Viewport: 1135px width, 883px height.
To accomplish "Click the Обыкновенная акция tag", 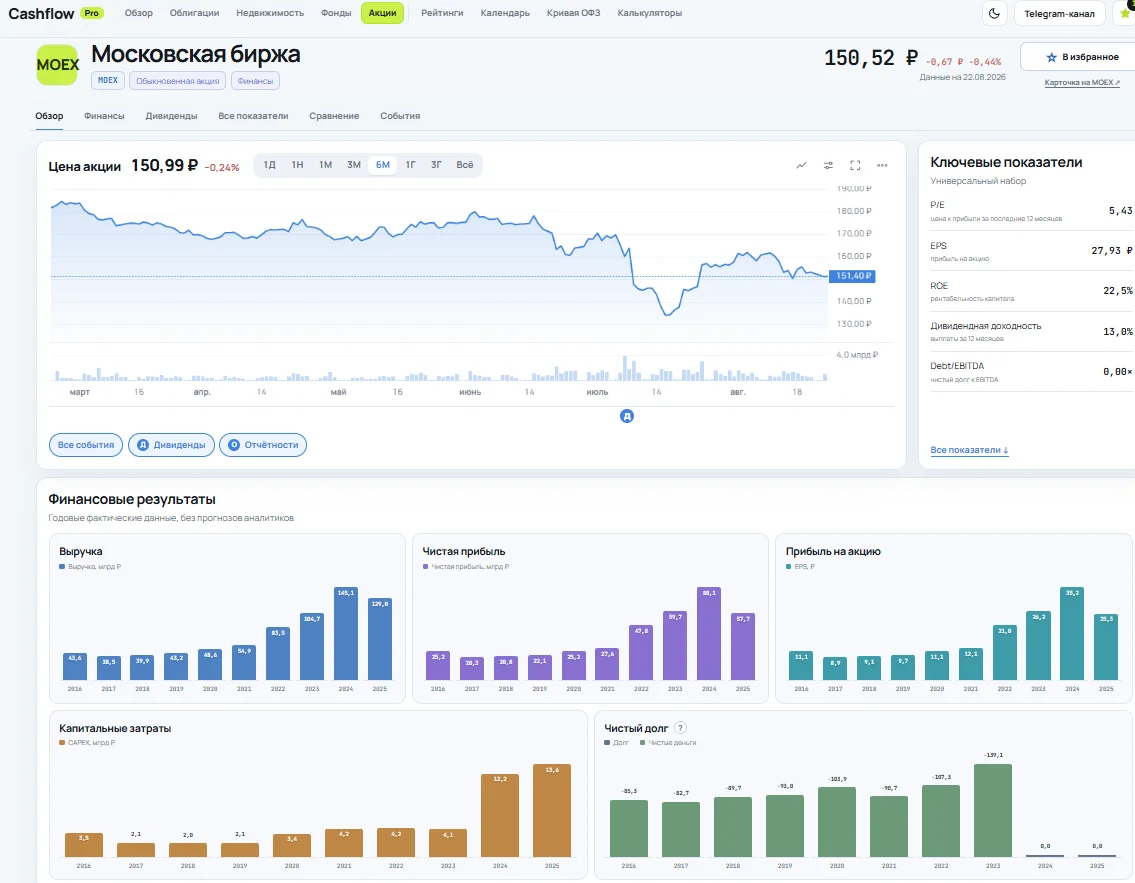I will pos(177,80).
